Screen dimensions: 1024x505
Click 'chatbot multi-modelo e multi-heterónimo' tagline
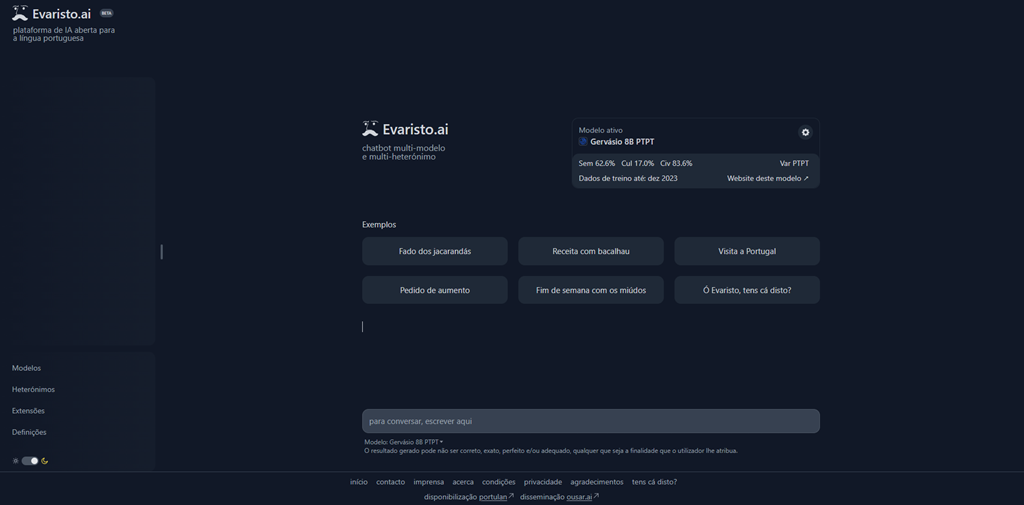pos(404,152)
